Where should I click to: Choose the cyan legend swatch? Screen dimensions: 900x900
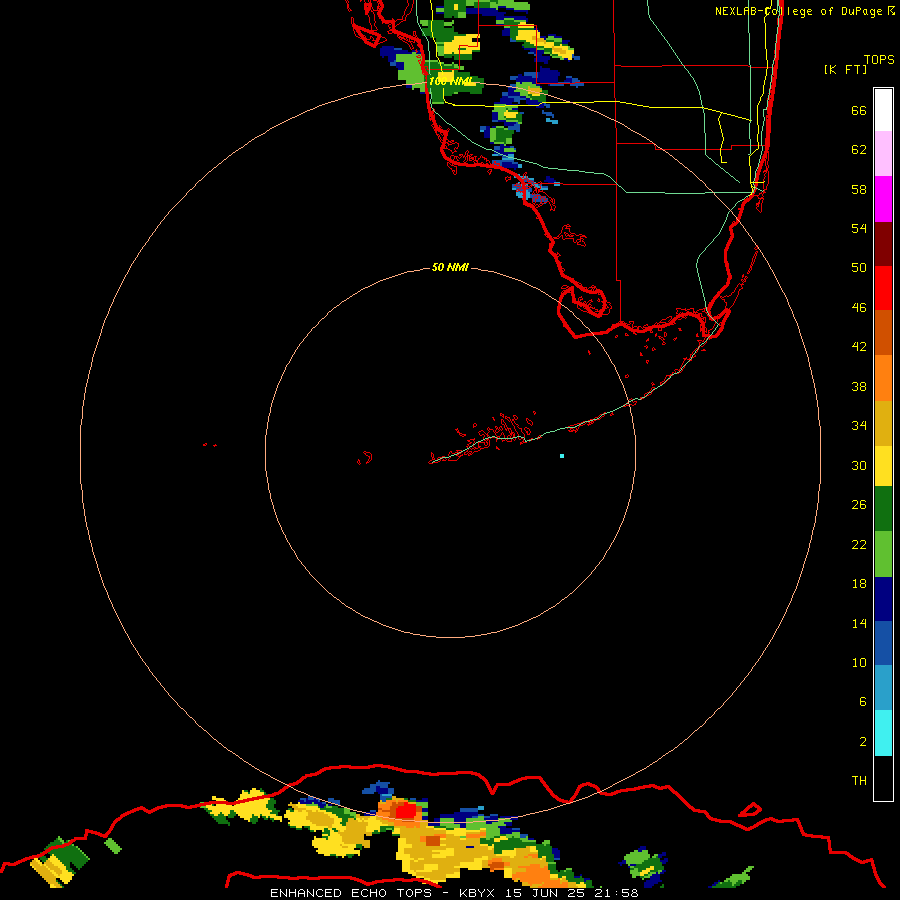point(883,733)
